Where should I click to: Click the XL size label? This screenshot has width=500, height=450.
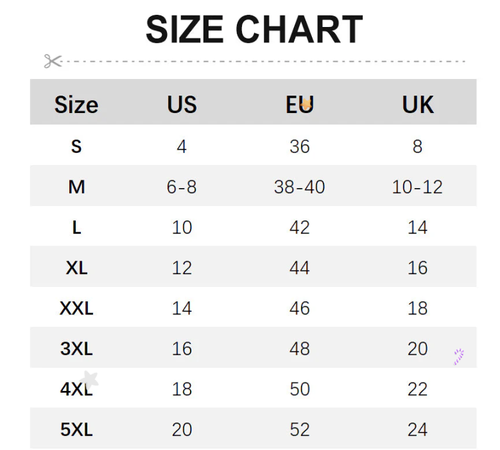click(x=77, y=268)
